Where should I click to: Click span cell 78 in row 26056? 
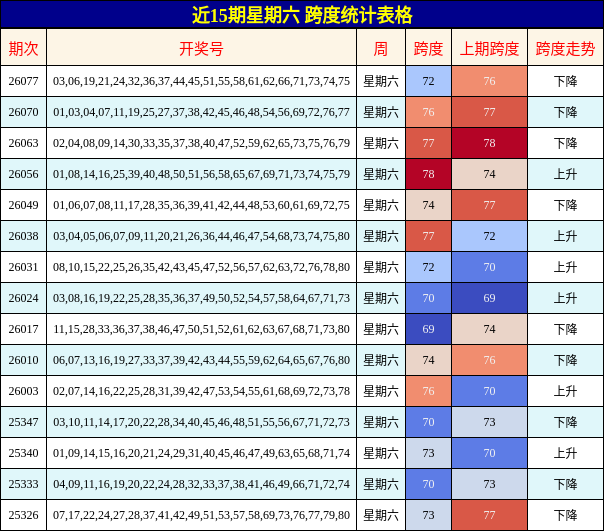tap(428, 174)
